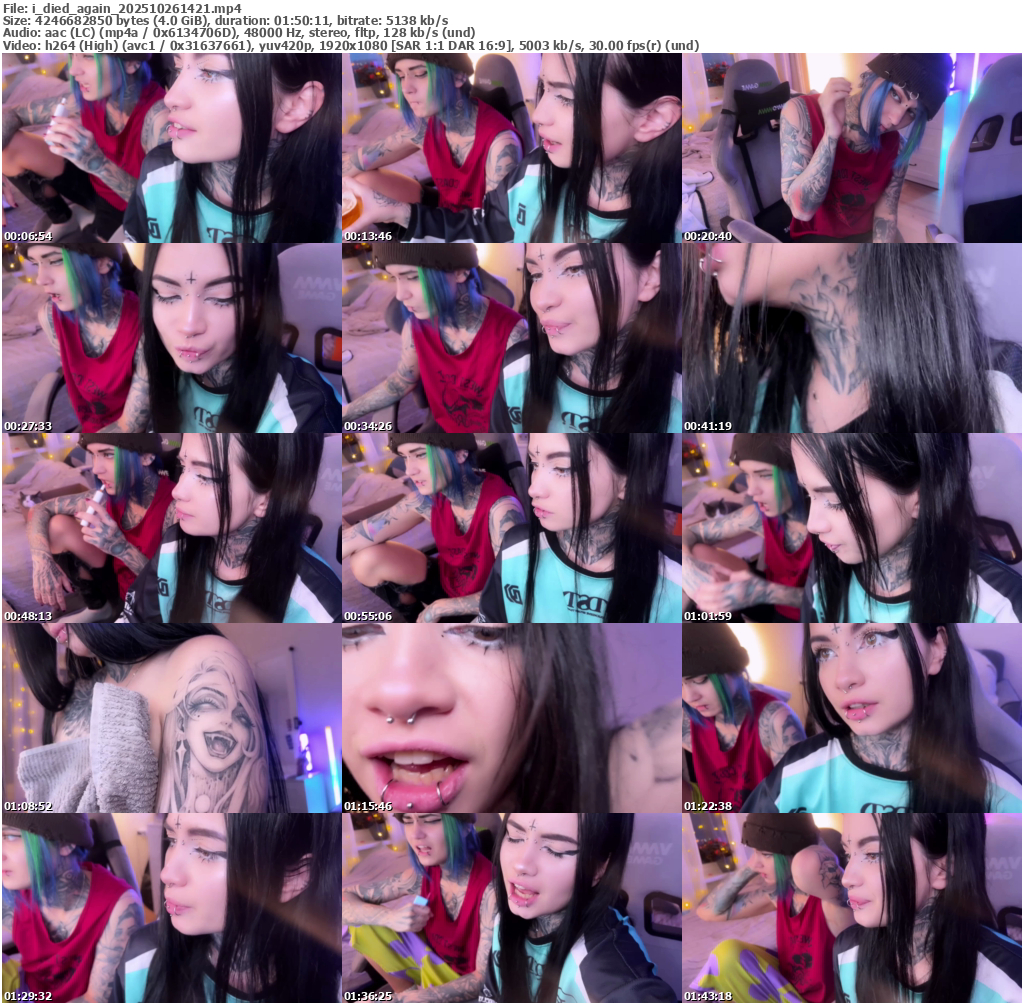Select the thumbnail at 00:48:13
This screenshot has height=1003, width=1024.
[x=172, y=528]
